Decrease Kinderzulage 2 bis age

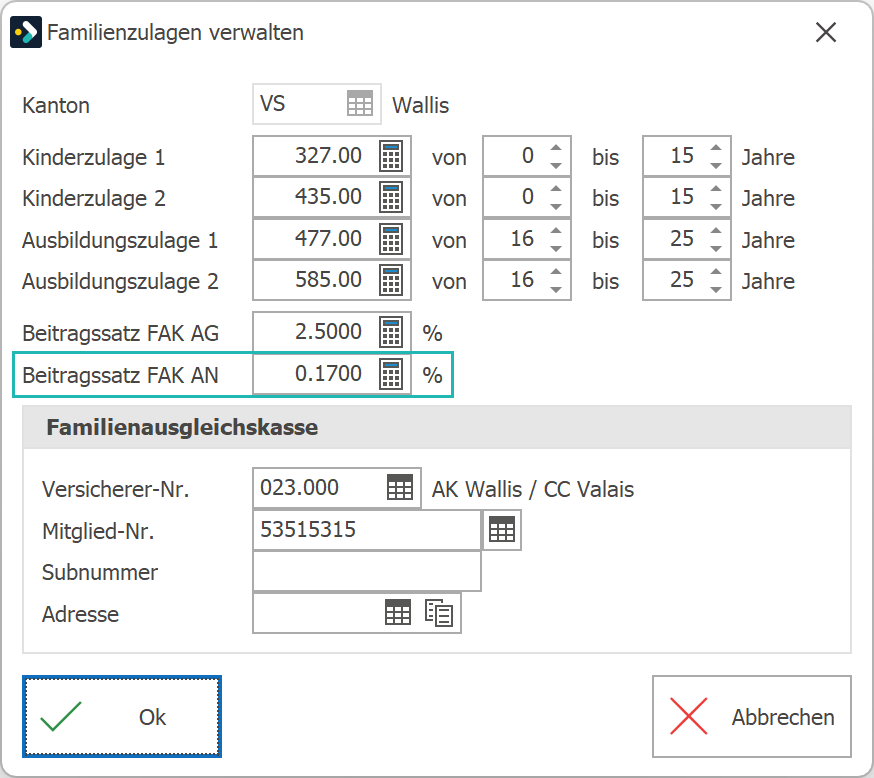(x=716, y=207)
